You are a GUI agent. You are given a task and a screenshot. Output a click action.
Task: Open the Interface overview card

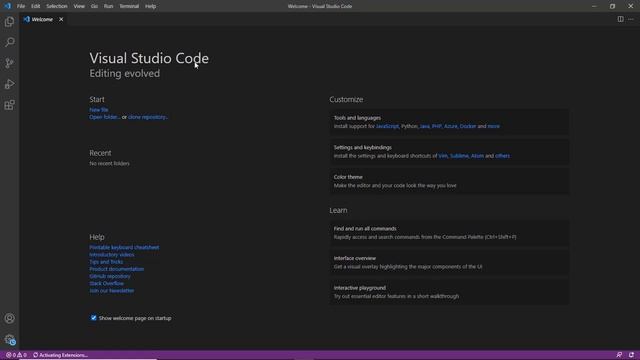[449, 262]
